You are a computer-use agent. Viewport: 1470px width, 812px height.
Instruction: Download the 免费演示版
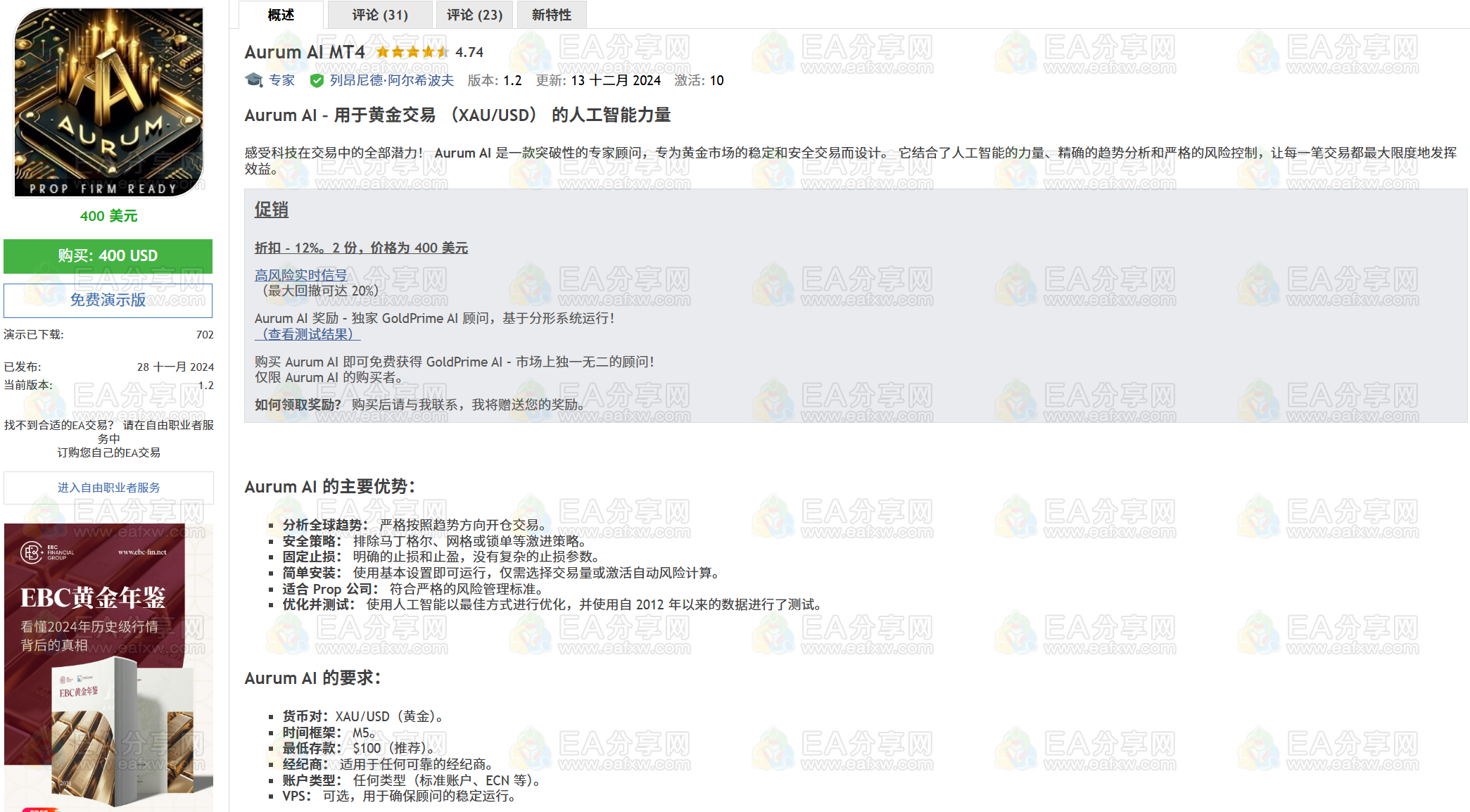[x=108, y=300]
